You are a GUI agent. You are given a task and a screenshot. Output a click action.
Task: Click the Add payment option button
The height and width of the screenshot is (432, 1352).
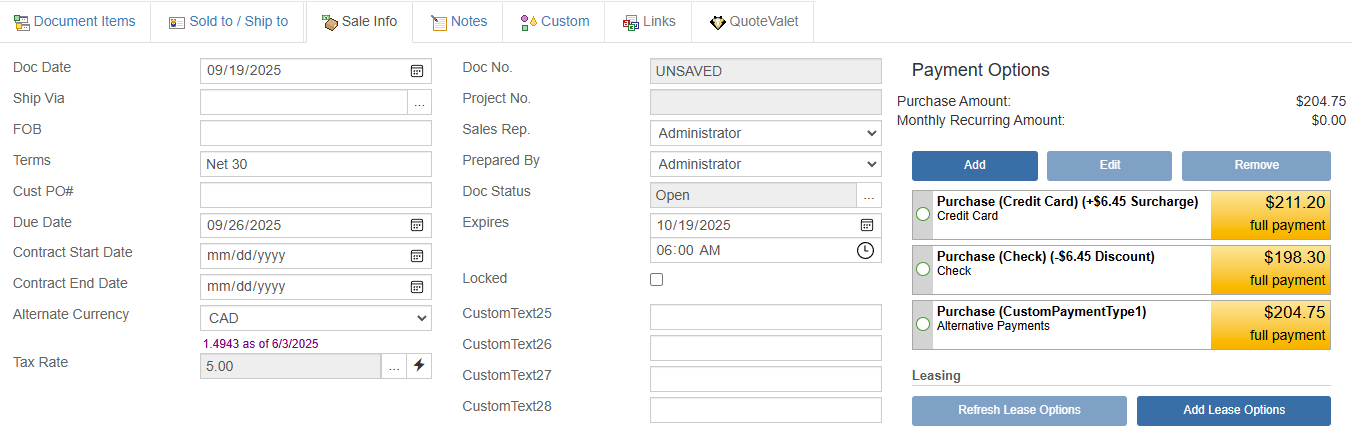[x=974, y=165]
